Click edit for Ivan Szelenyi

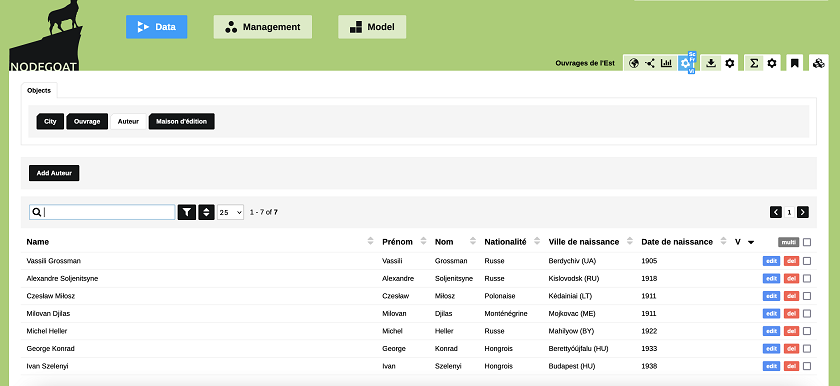771,367
